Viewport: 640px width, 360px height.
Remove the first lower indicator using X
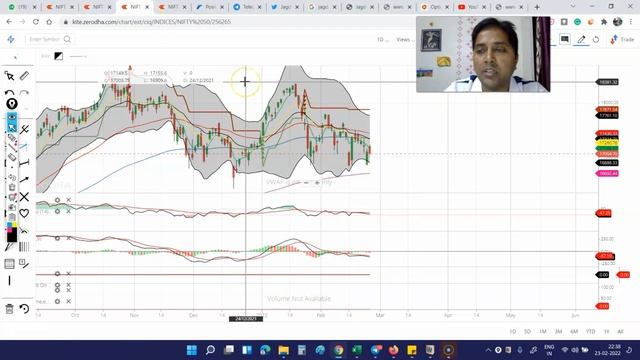(x=69, y=200)
